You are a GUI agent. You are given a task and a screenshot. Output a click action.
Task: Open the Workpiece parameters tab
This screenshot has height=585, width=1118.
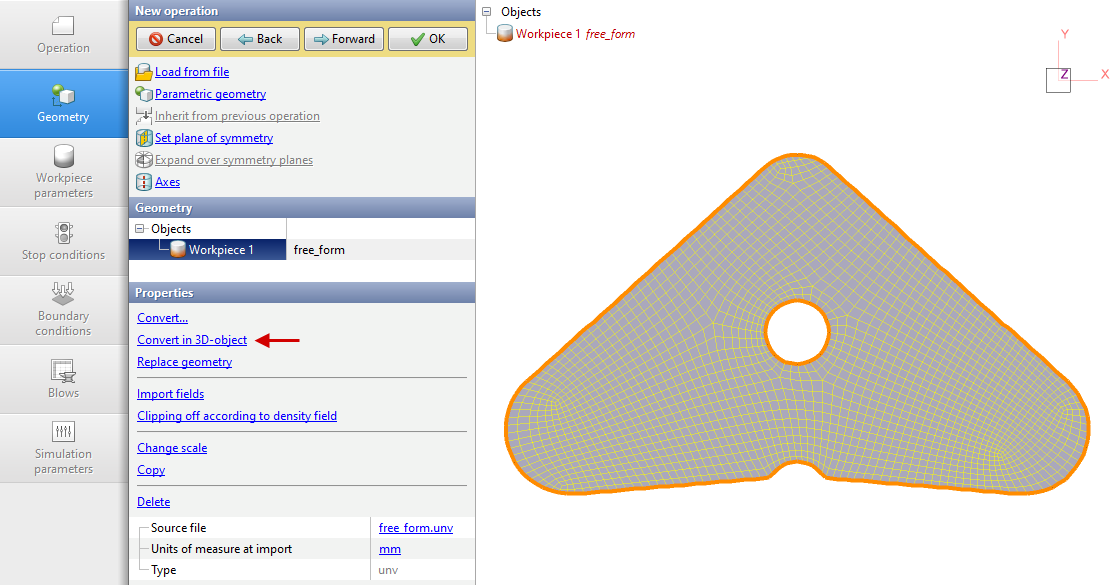click(x=63, y=172)
